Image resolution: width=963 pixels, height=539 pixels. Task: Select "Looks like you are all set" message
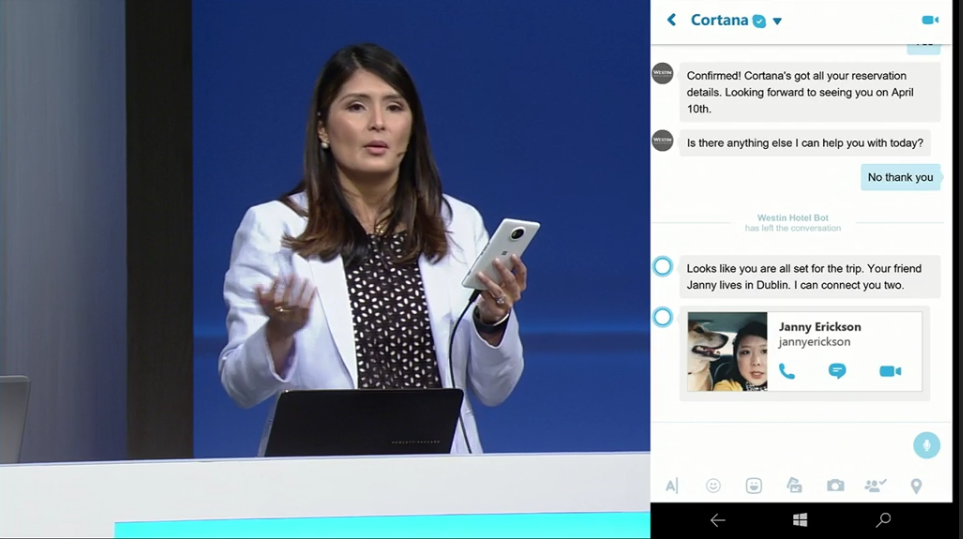809,277
